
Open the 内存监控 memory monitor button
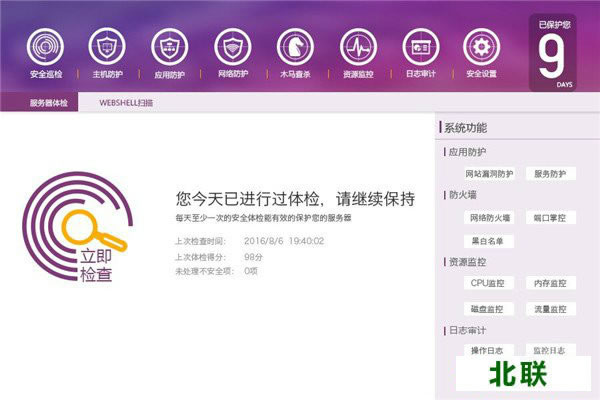coord(550,284)
